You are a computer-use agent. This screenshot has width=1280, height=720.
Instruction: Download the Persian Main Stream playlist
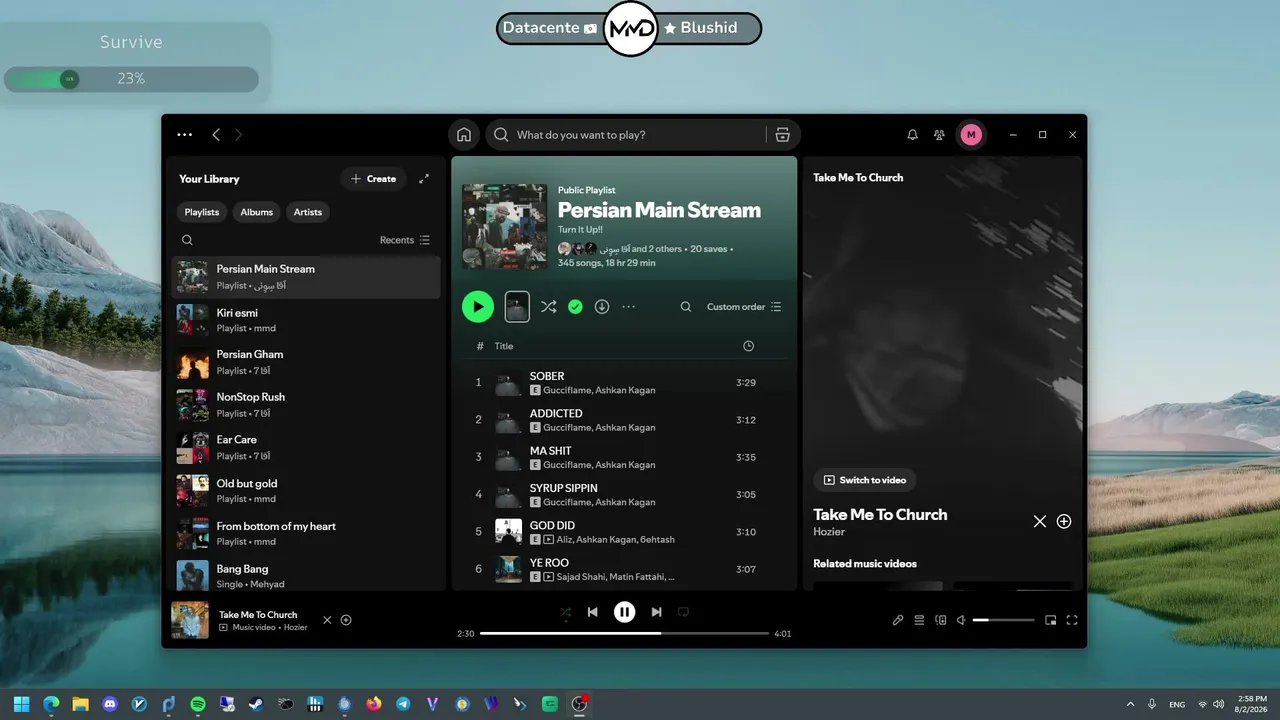coord(602,307)
